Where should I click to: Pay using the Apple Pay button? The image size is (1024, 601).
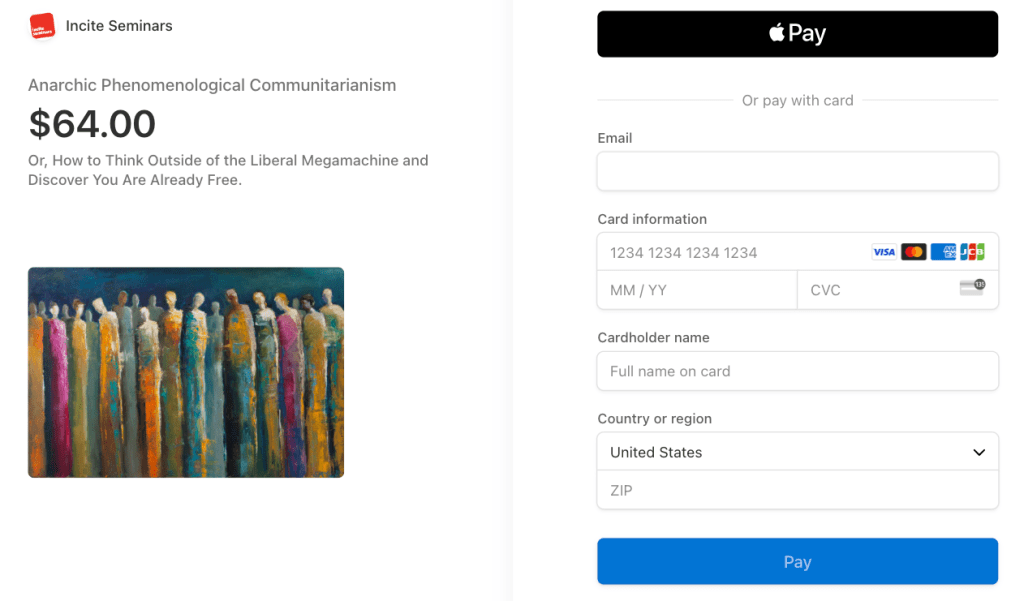tap(797, 34)
